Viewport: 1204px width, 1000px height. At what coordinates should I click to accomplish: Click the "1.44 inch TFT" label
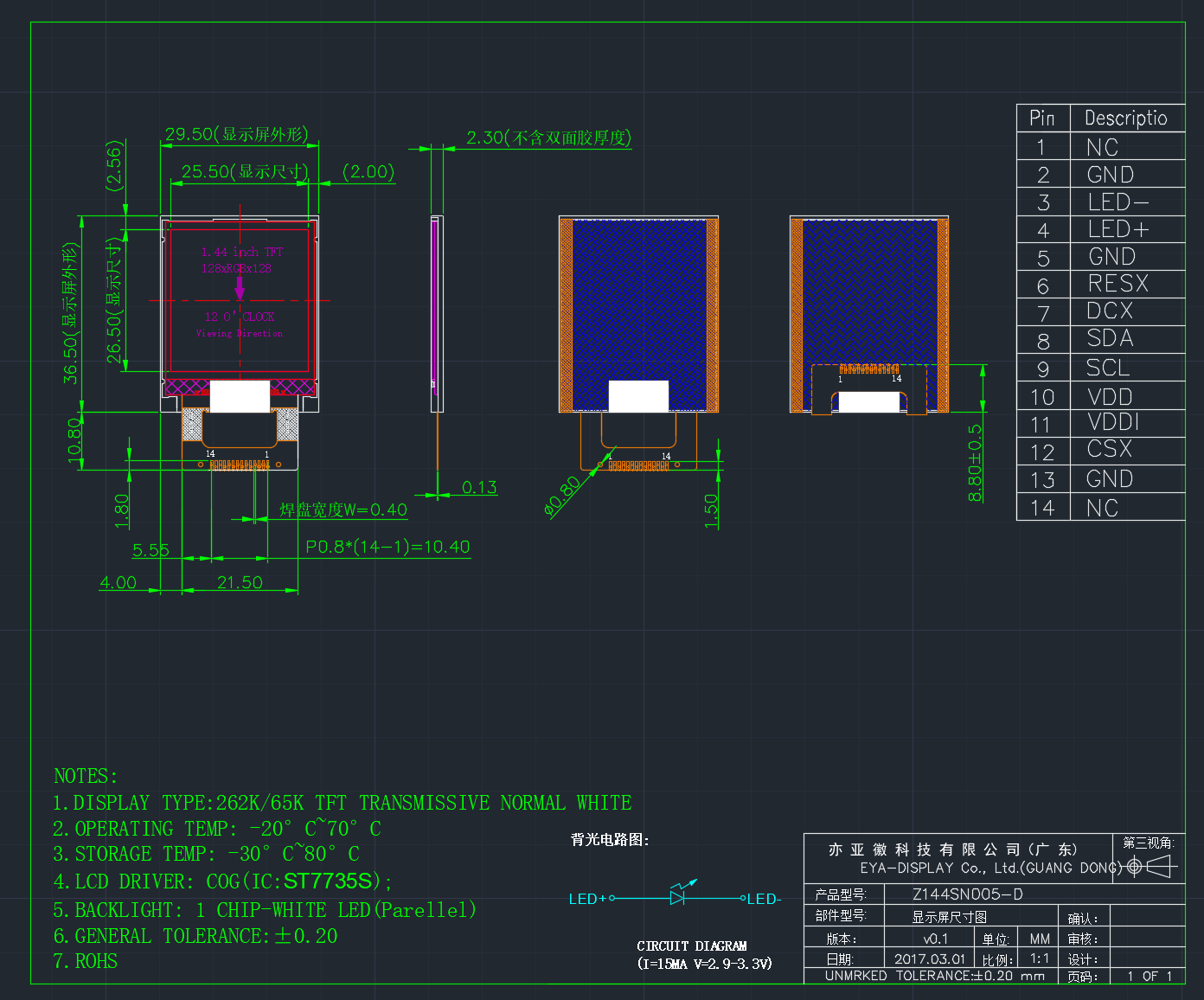tap(242, 252)
